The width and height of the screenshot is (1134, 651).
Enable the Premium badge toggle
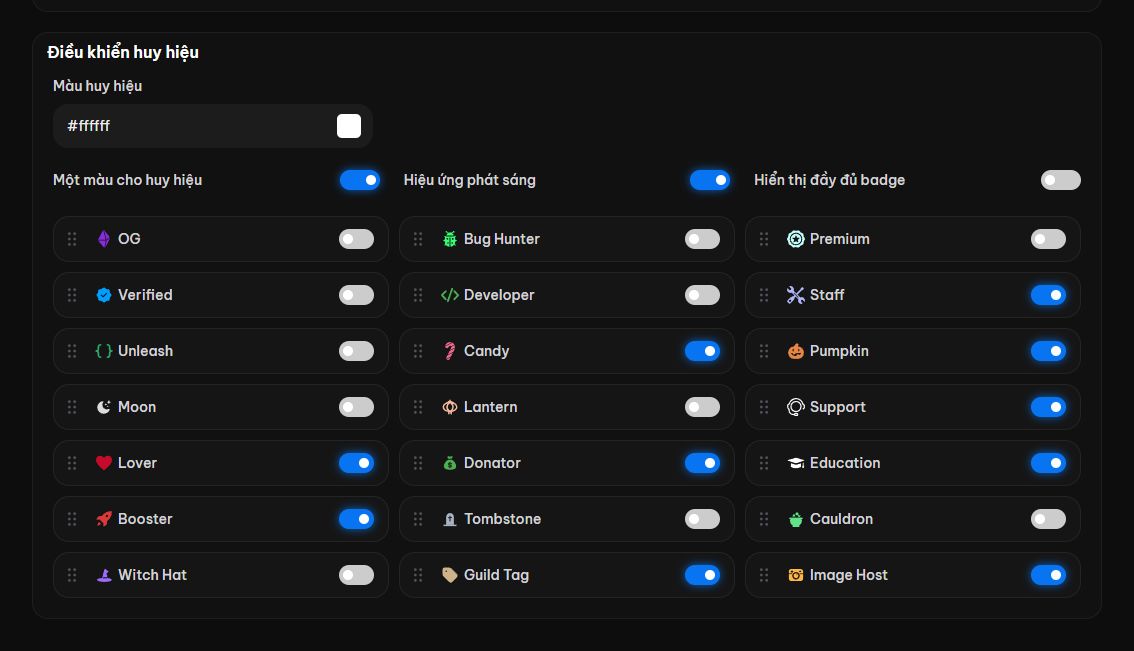(x=1048, y=239)
